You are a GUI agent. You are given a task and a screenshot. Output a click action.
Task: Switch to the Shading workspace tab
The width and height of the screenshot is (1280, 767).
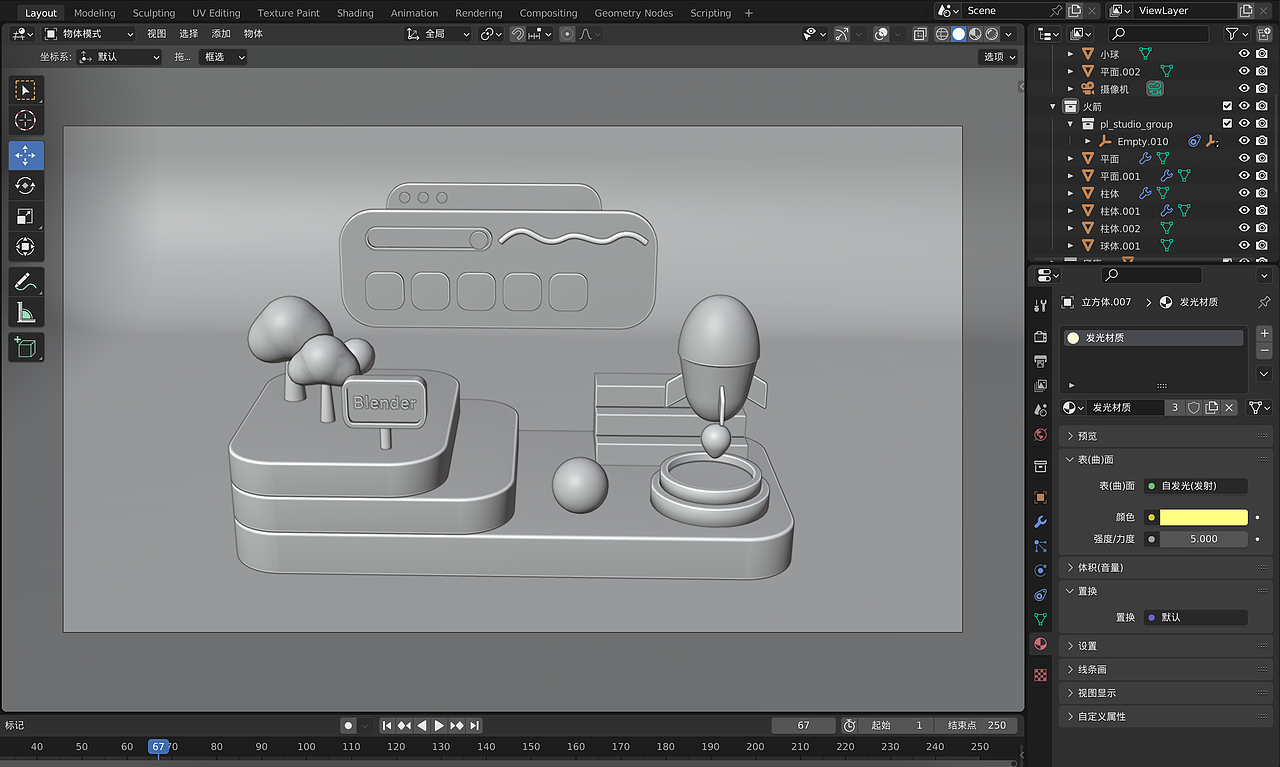(x=355, y=13)
